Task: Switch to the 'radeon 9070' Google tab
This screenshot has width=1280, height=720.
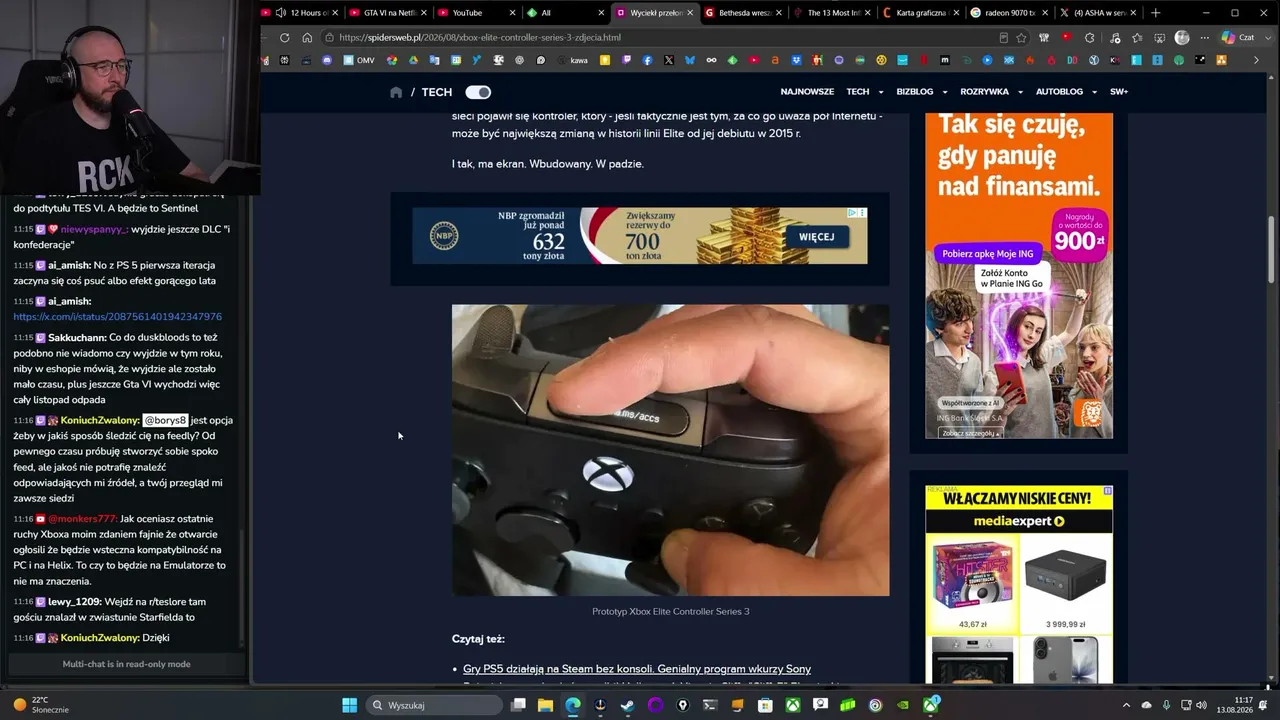Action: (1008, 13)
